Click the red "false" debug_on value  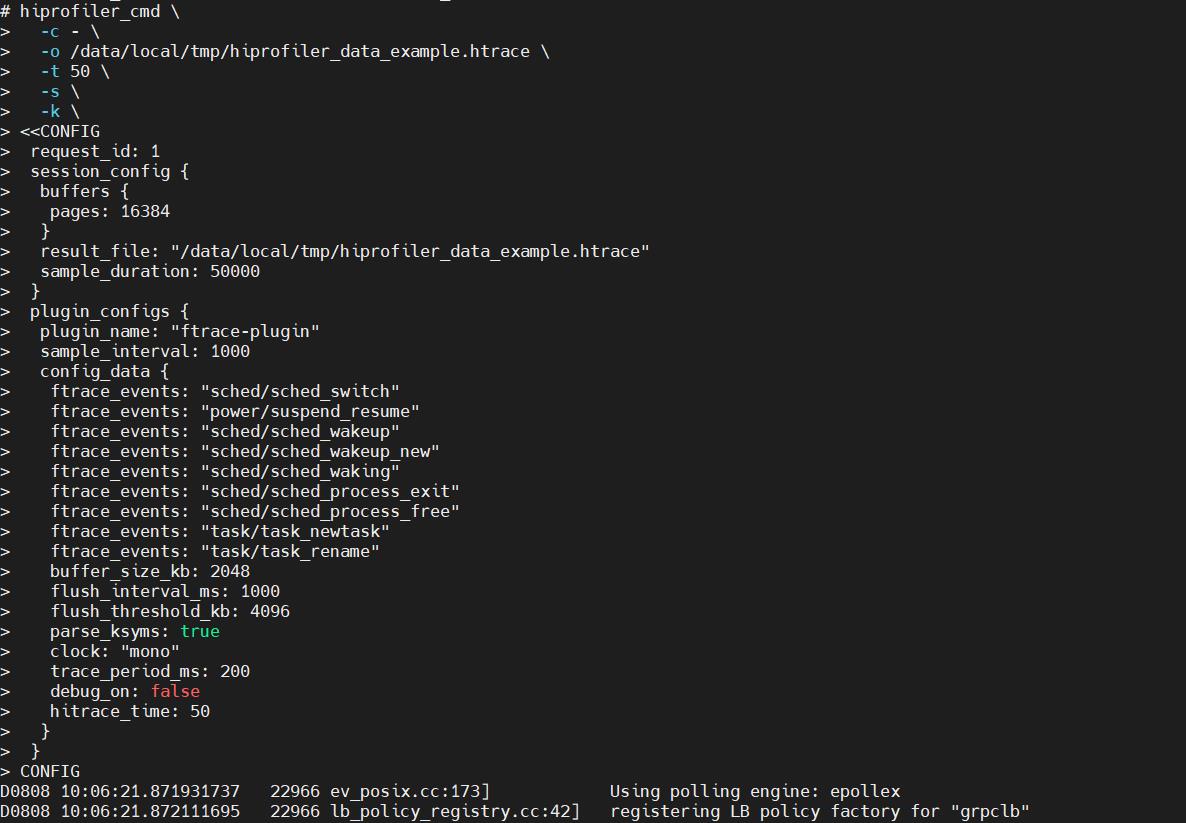point(175,691)
